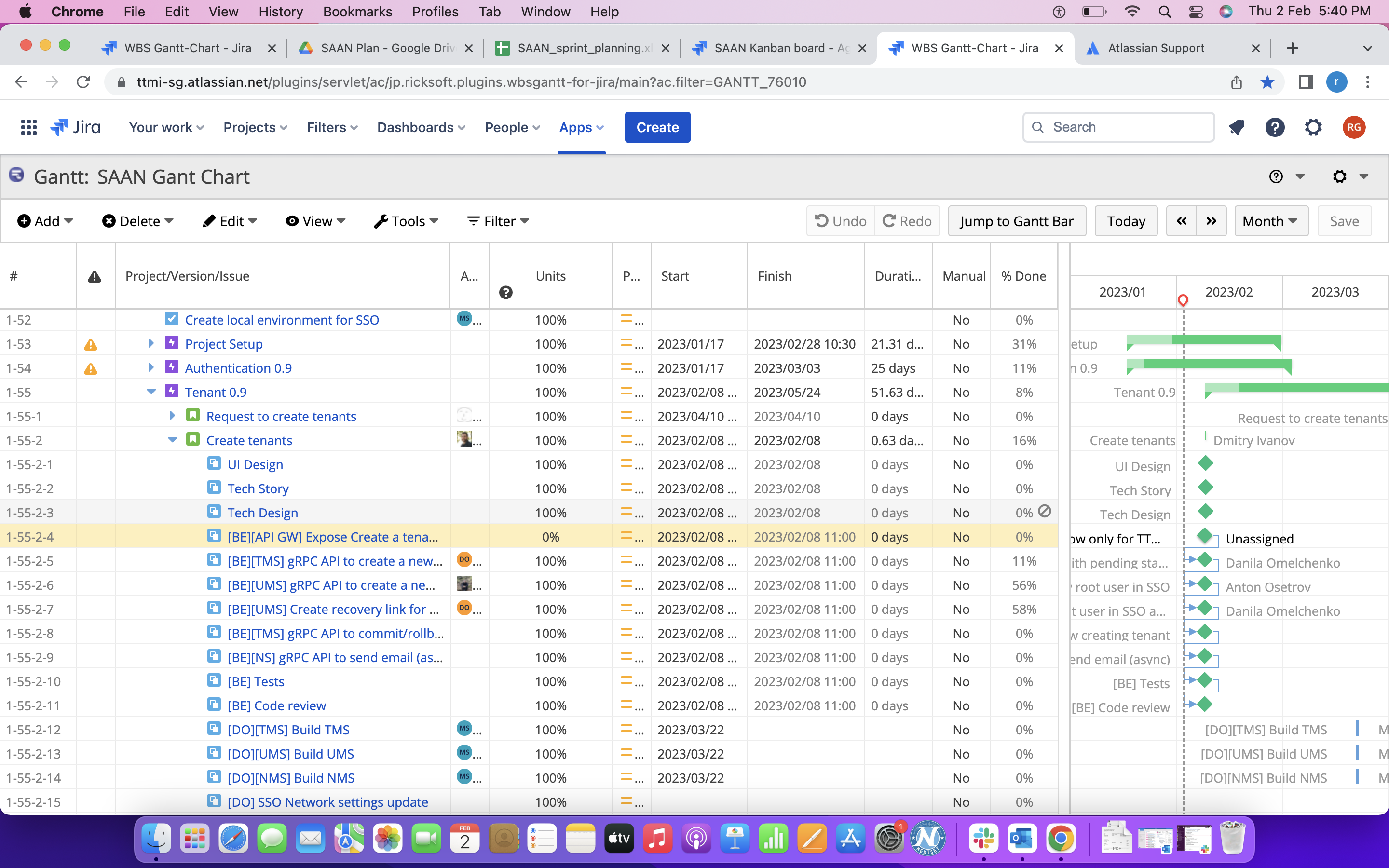
Task: Open the Dashboards menu
Action: click(x=421, y=127)
